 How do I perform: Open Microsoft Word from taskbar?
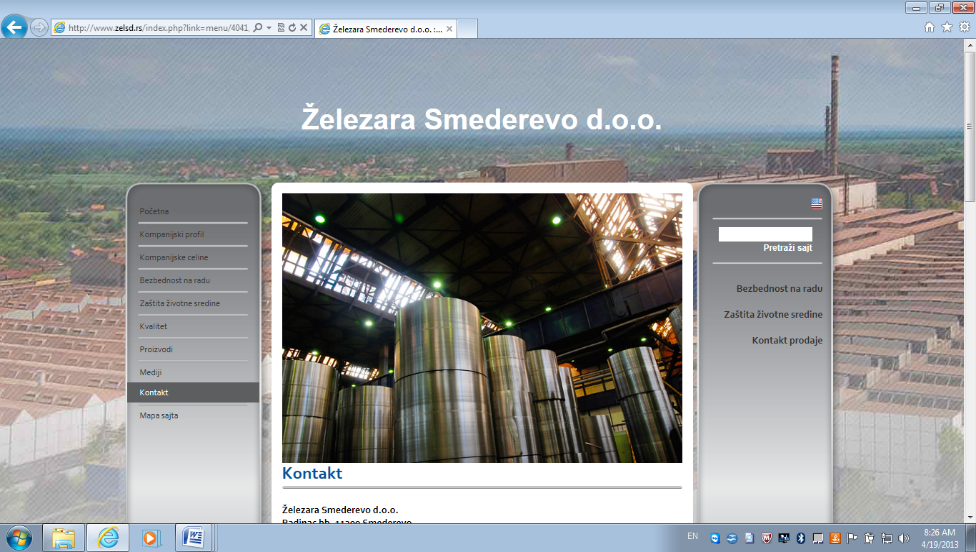pyautogui.click(x=194, y=538)
